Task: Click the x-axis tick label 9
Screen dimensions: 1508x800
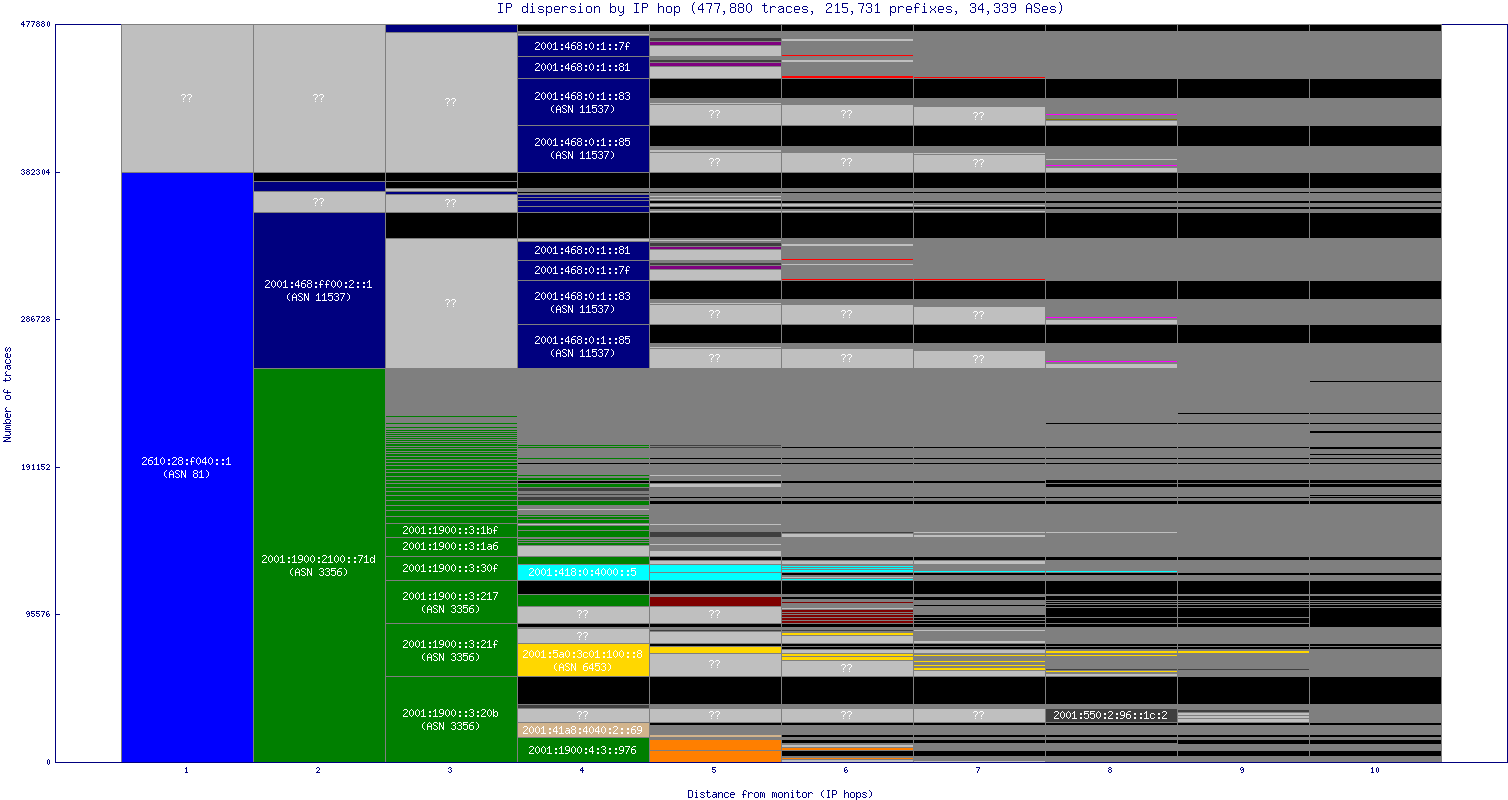Action: pyautogui.click(x=1243, y=771)
